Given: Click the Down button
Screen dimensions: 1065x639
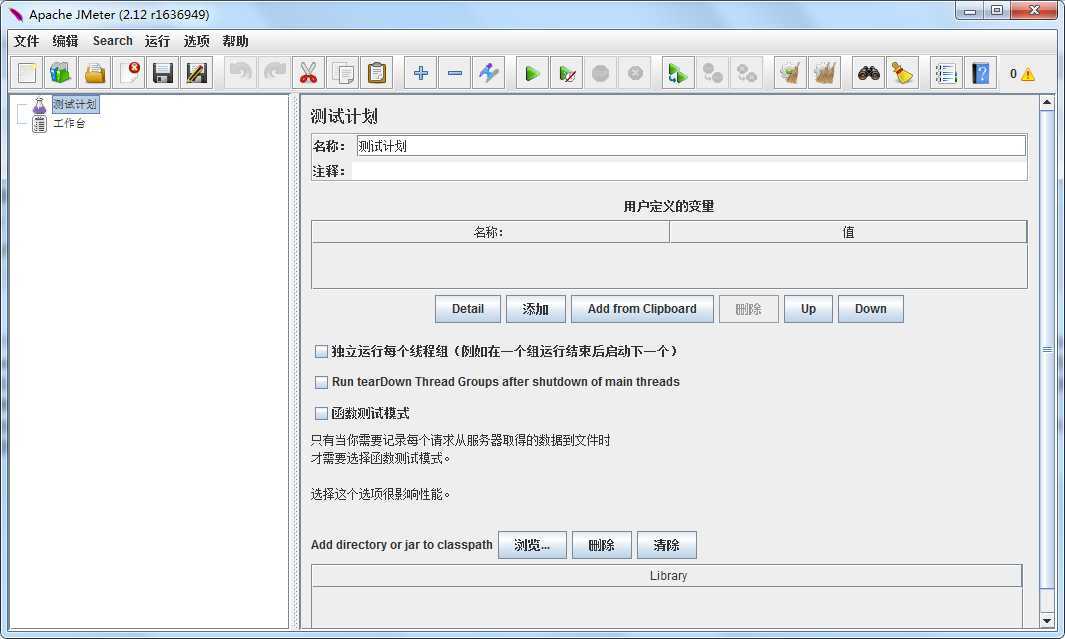Looking at the screenshot, I should (871, 309).
